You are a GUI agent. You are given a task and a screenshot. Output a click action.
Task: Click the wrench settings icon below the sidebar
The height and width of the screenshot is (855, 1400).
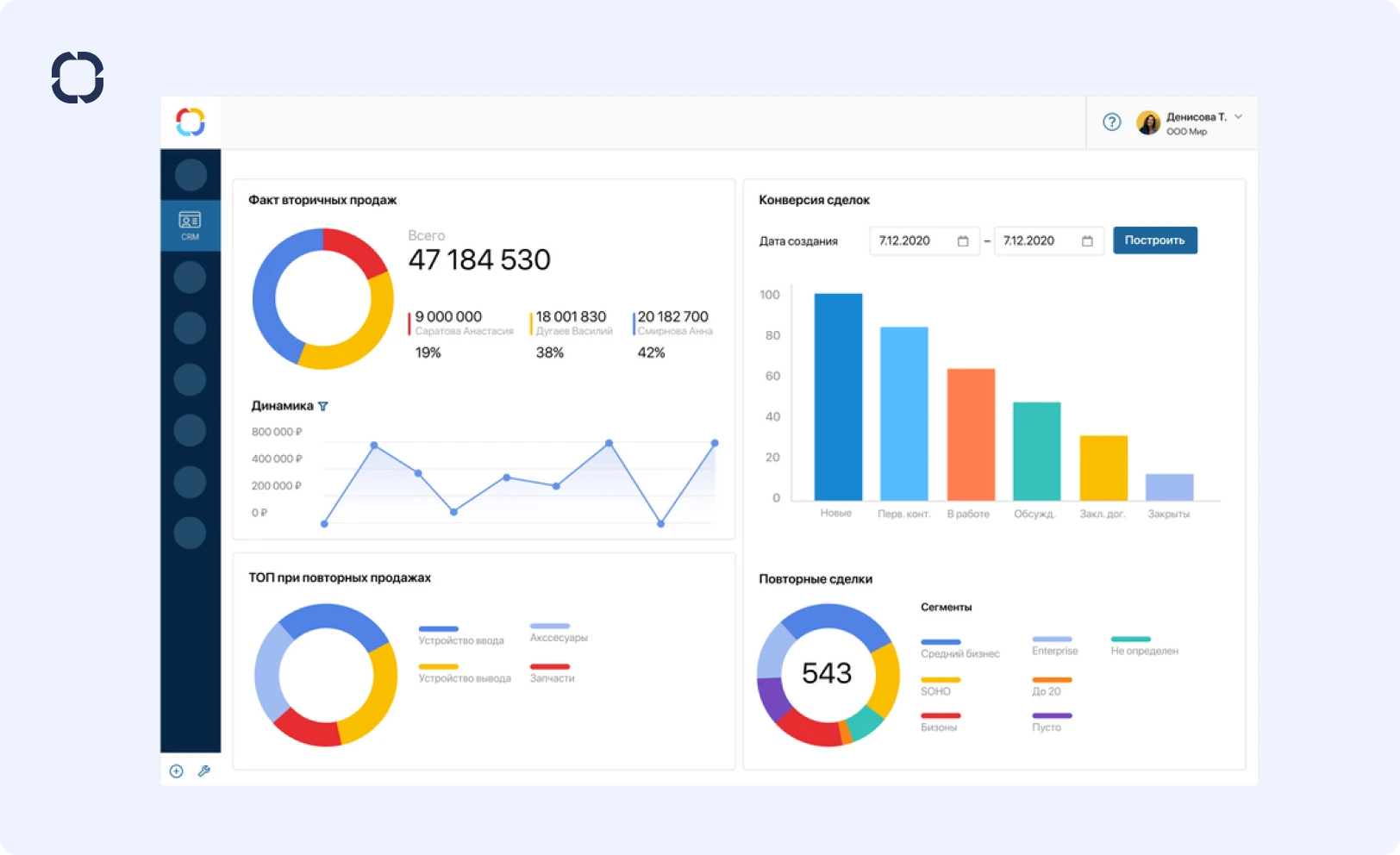pos(203,771)
